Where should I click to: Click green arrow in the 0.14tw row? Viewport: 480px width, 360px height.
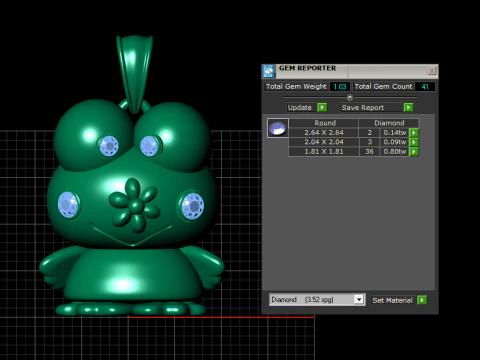click(414, 133)
